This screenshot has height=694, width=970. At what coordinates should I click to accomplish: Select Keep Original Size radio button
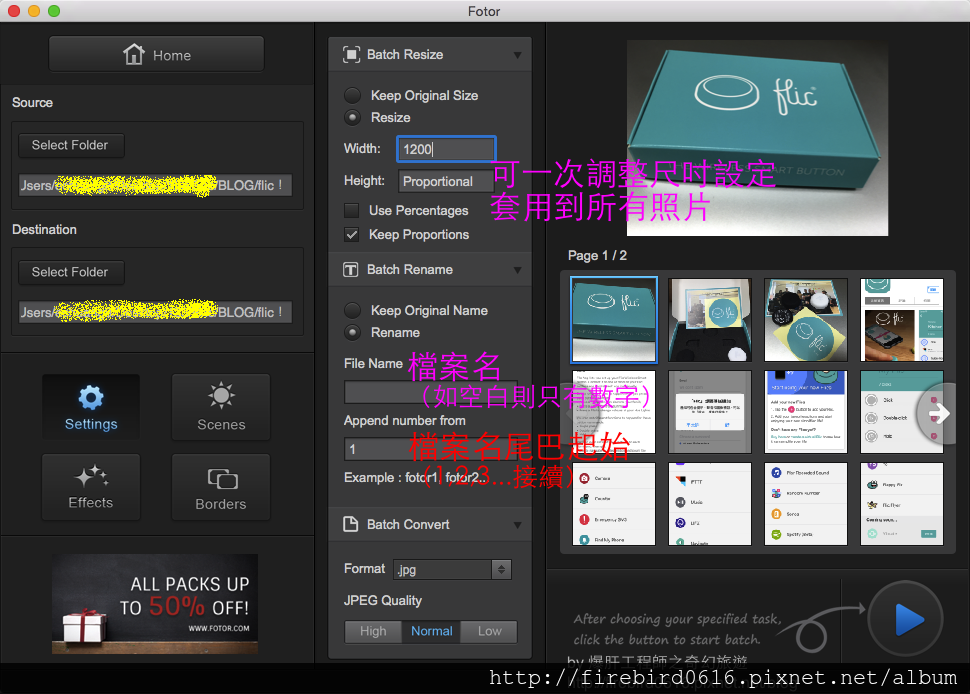[353, 95]
